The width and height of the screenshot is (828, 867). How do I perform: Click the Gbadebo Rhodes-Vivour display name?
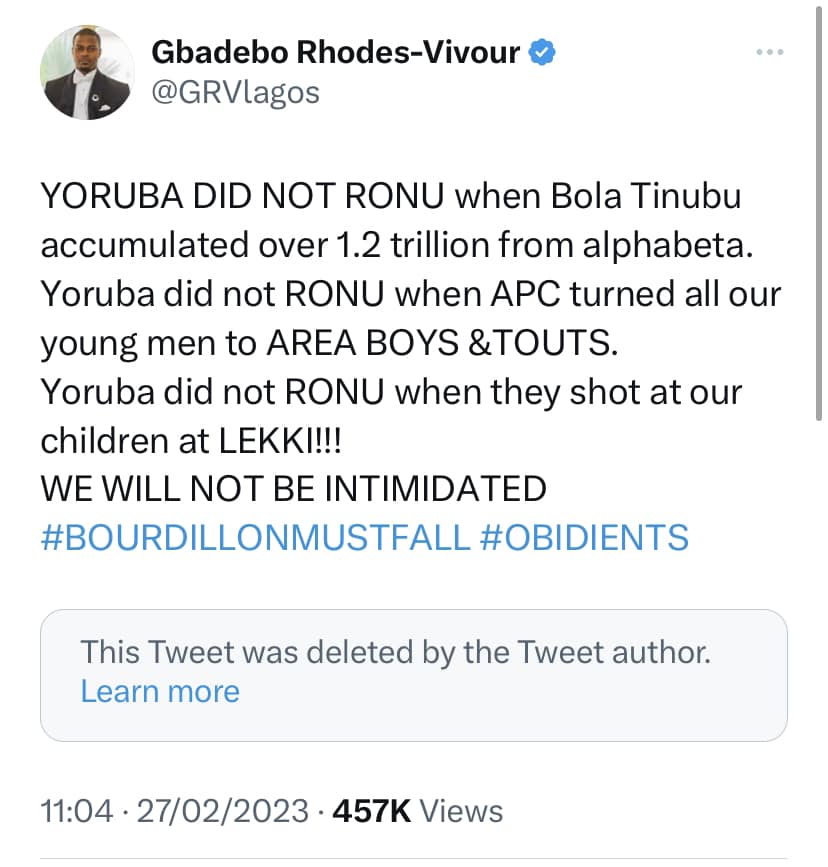click(x=335, y=53)
